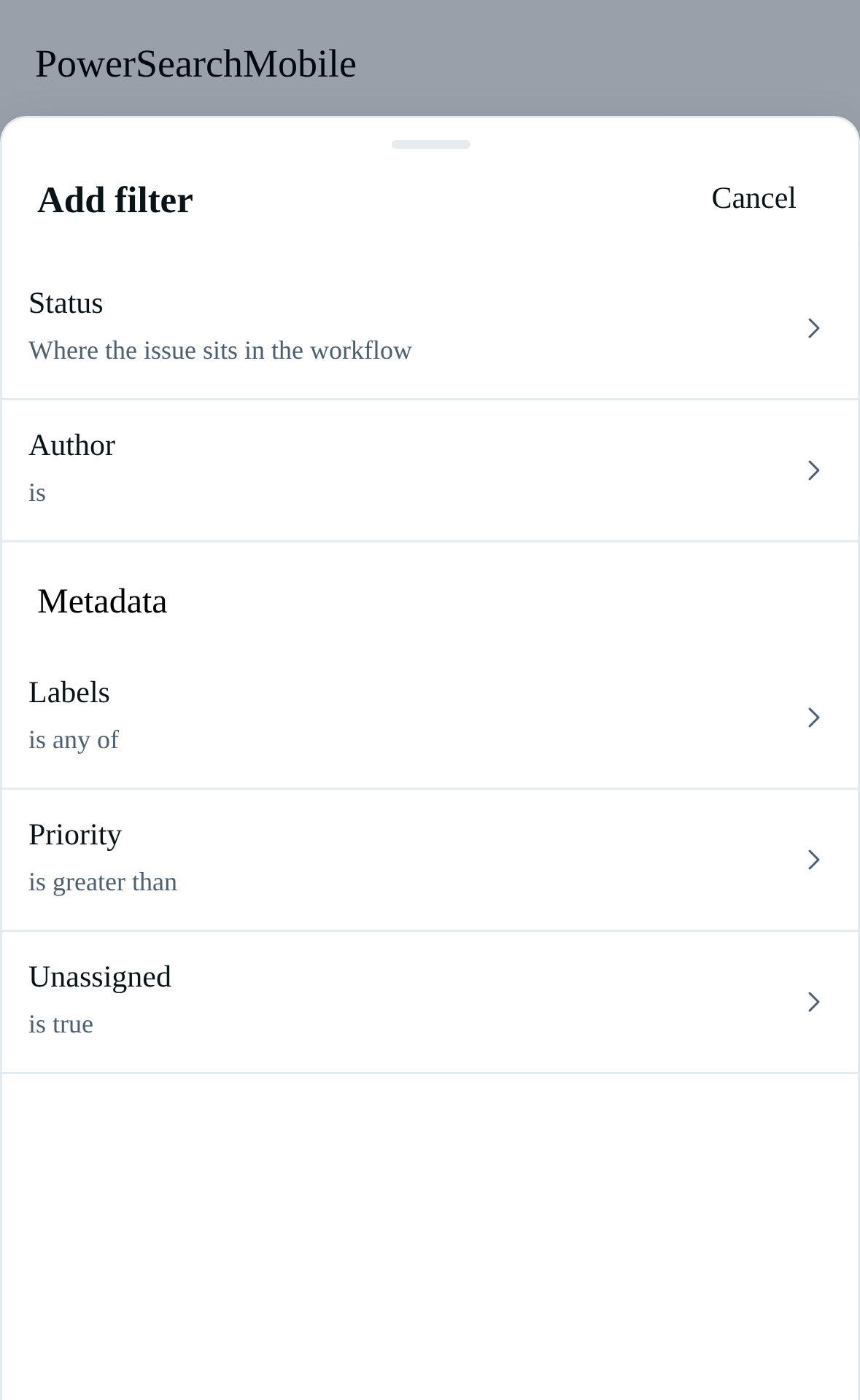
Task: Pick the Priority filter option
Action: pyautogui.click(x=430, y=860)
